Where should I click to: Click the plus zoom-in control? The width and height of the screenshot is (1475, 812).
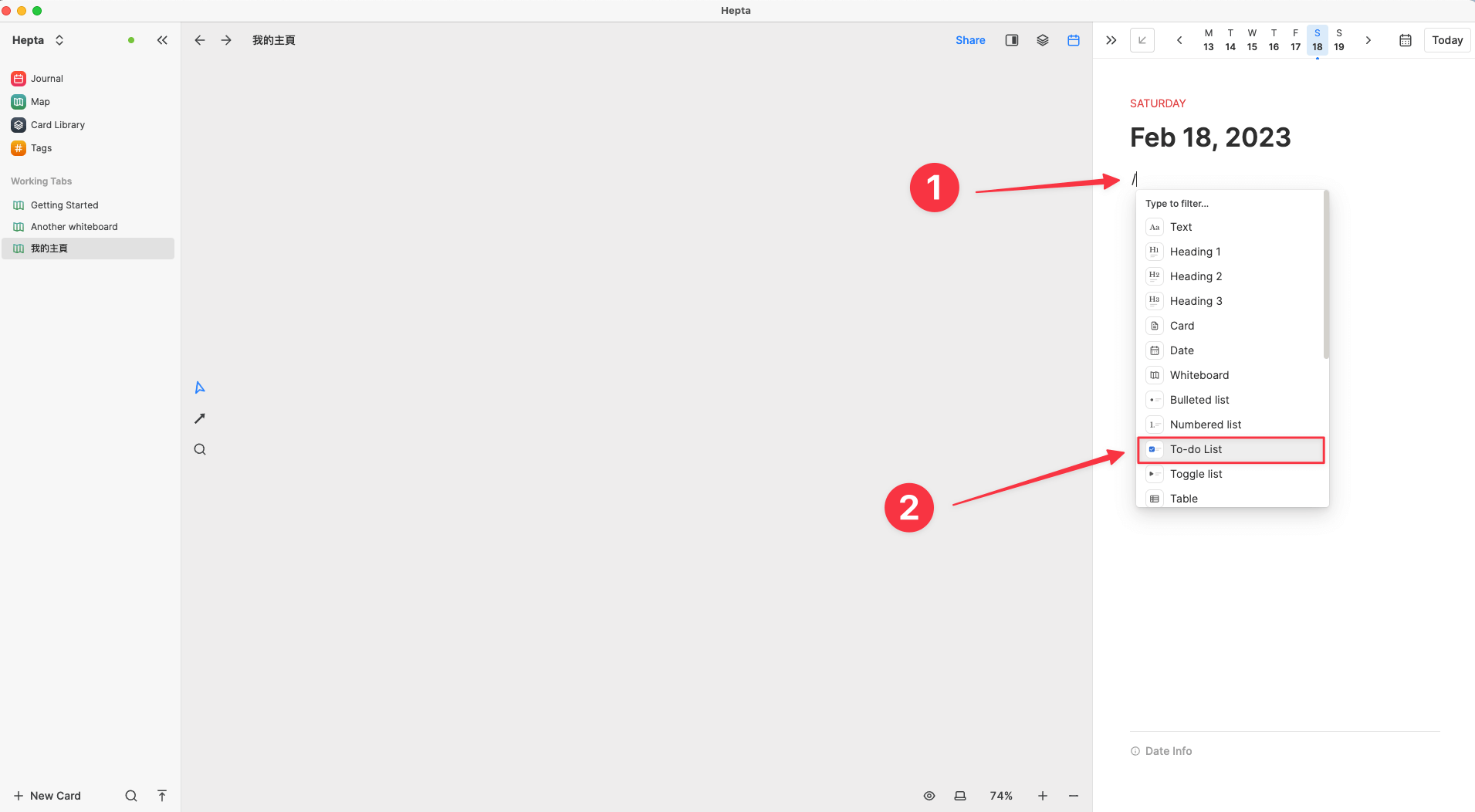pos(1042,796)
